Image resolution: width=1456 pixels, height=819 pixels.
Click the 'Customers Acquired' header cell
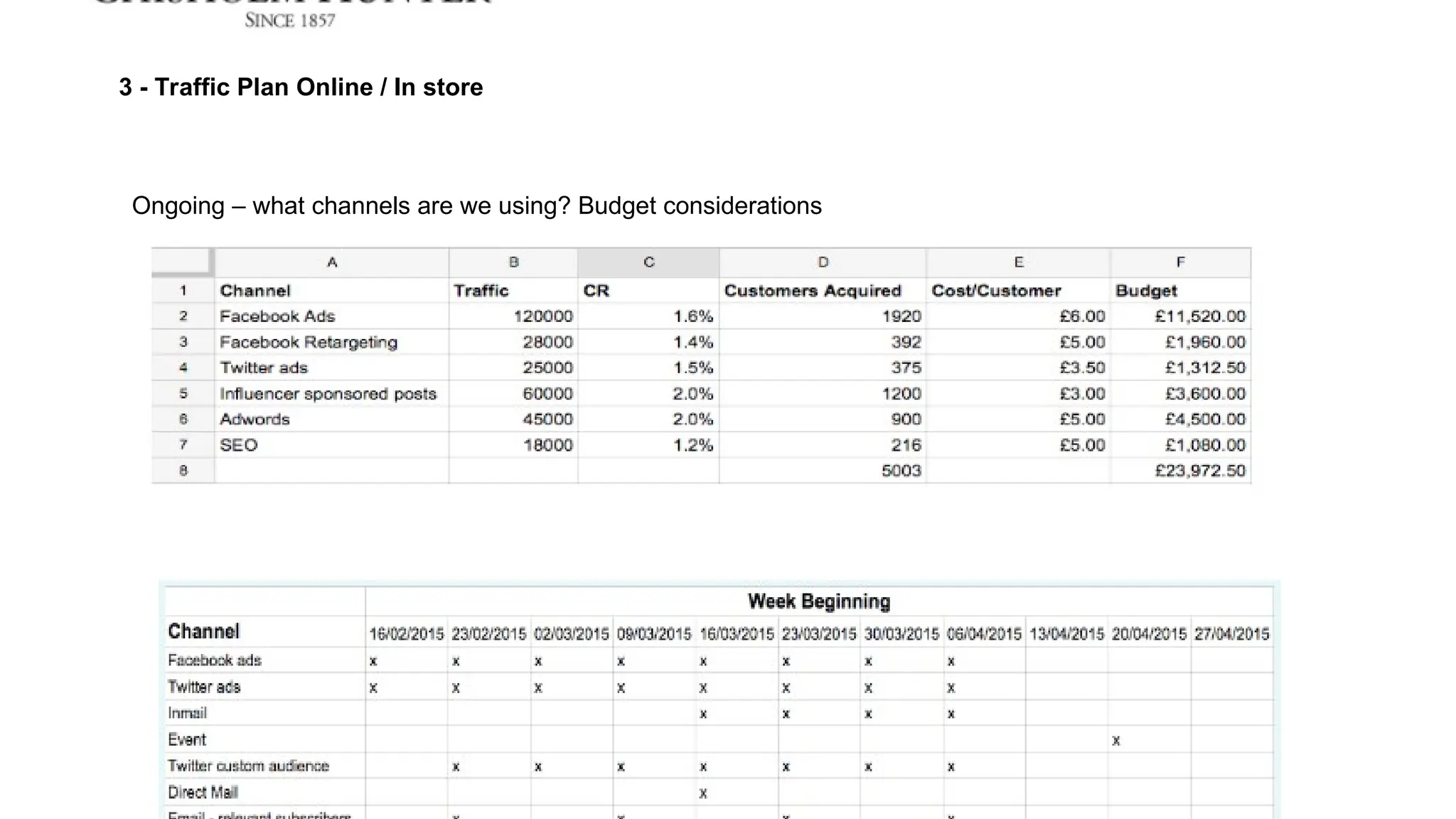823,291
